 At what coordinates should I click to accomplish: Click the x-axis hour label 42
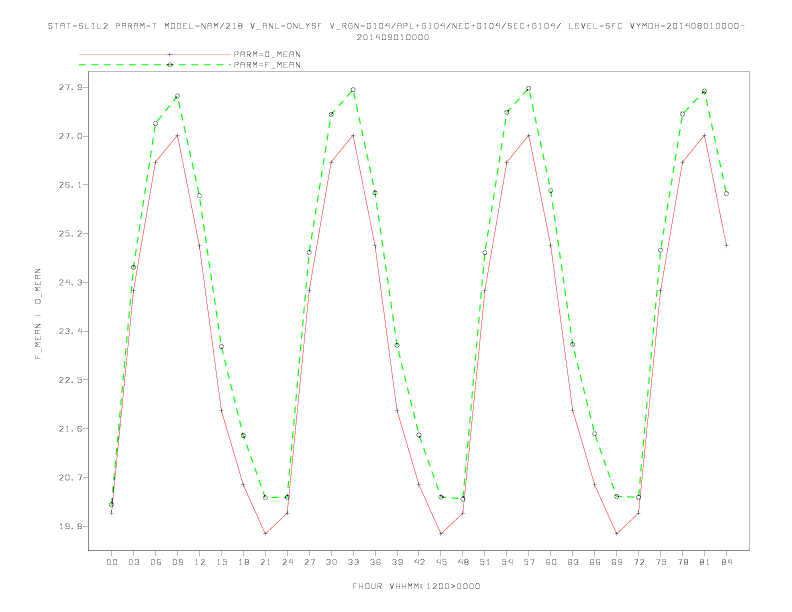coord(419,562)
